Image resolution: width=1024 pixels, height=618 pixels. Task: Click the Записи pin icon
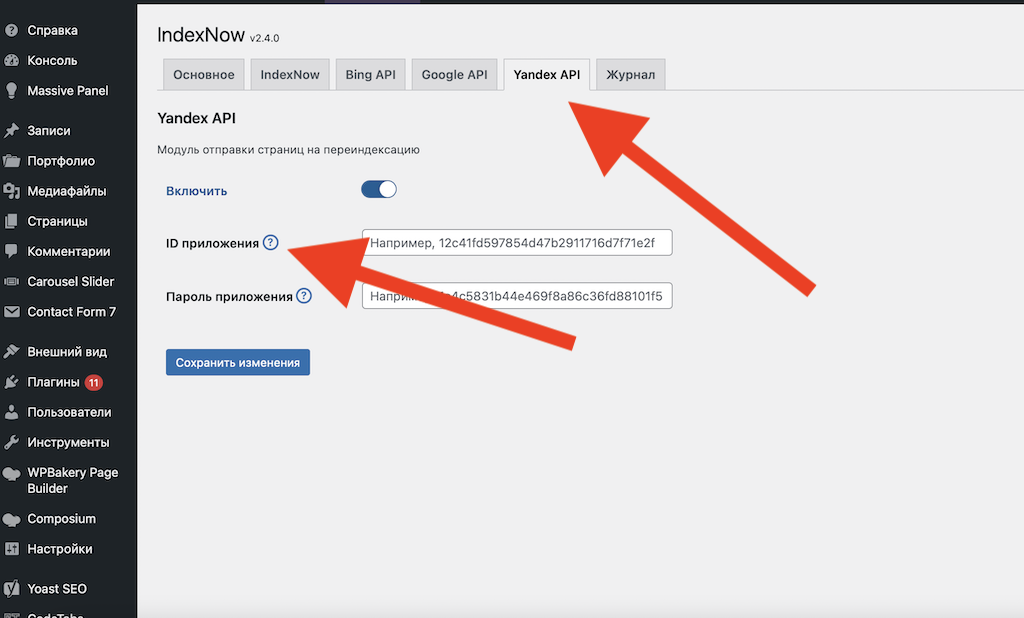(x=11, y=131)
